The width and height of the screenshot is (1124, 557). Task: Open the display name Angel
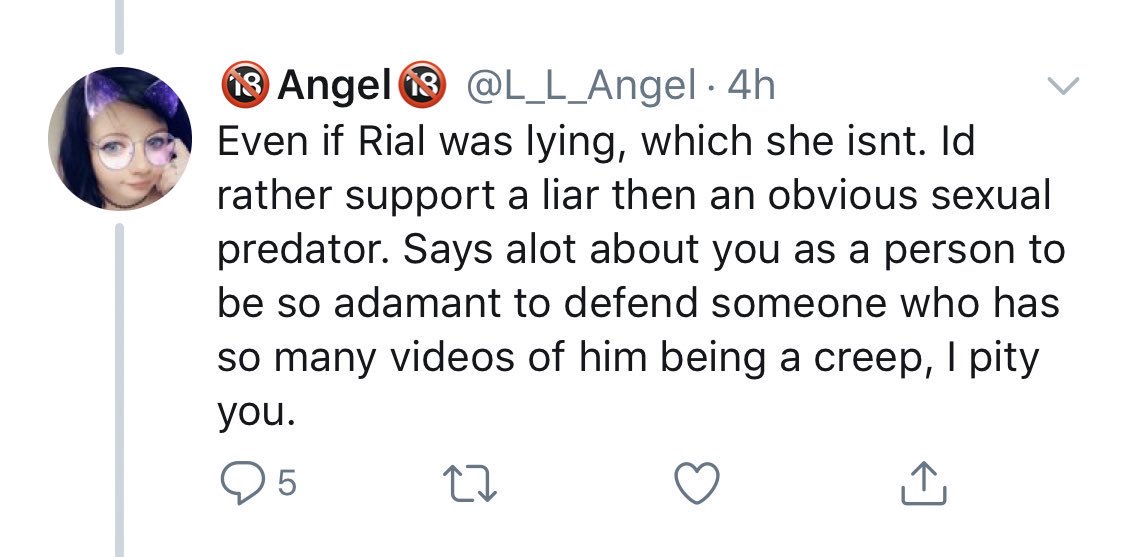tap(334, 87)
